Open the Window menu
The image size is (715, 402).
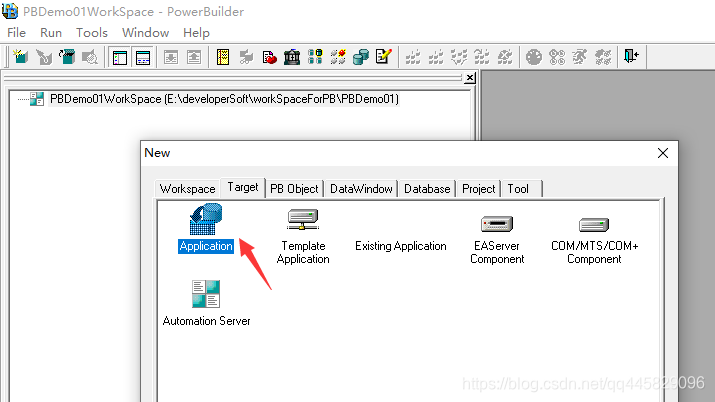[x=145, y=33]
